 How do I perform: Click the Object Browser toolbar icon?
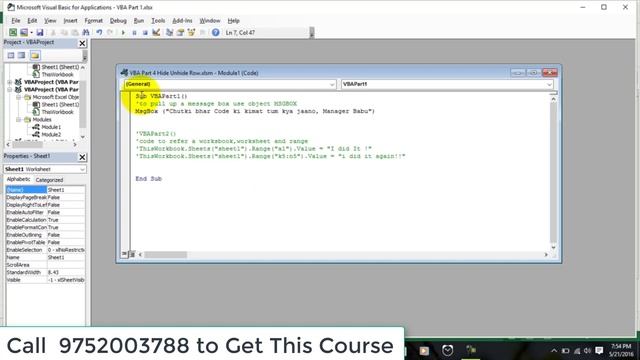[191, 32]
